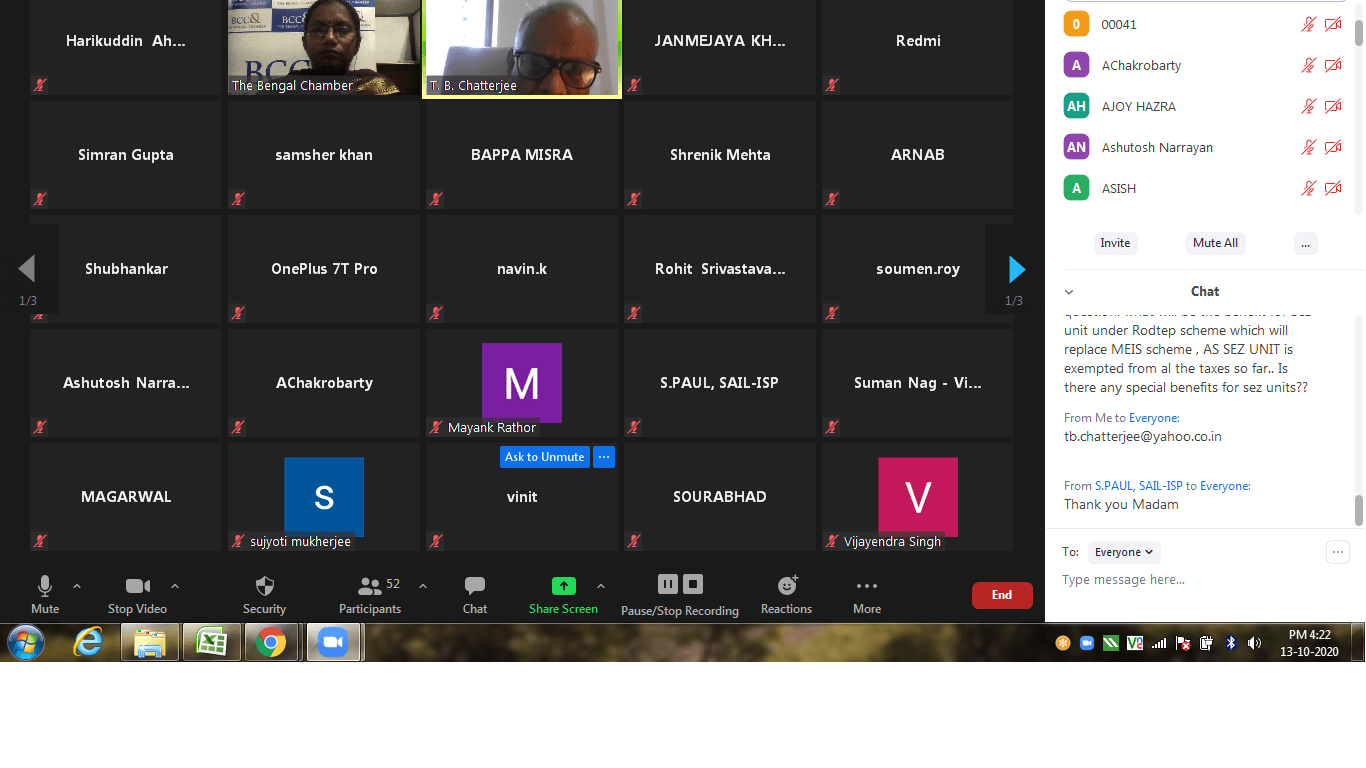This screenshot has width=1366, height=768.
Task: Select The Bengal Chamber video tile
Action: point(324,47)
